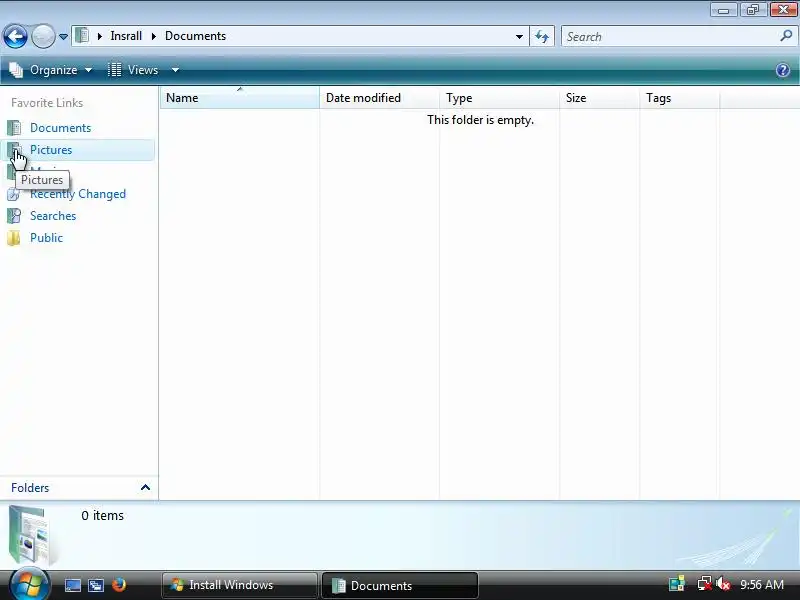Image resolution: width=800 pixels, height=600 pixels.
Task: Click the magnifier search icon
Action: [x=786, y=36]
